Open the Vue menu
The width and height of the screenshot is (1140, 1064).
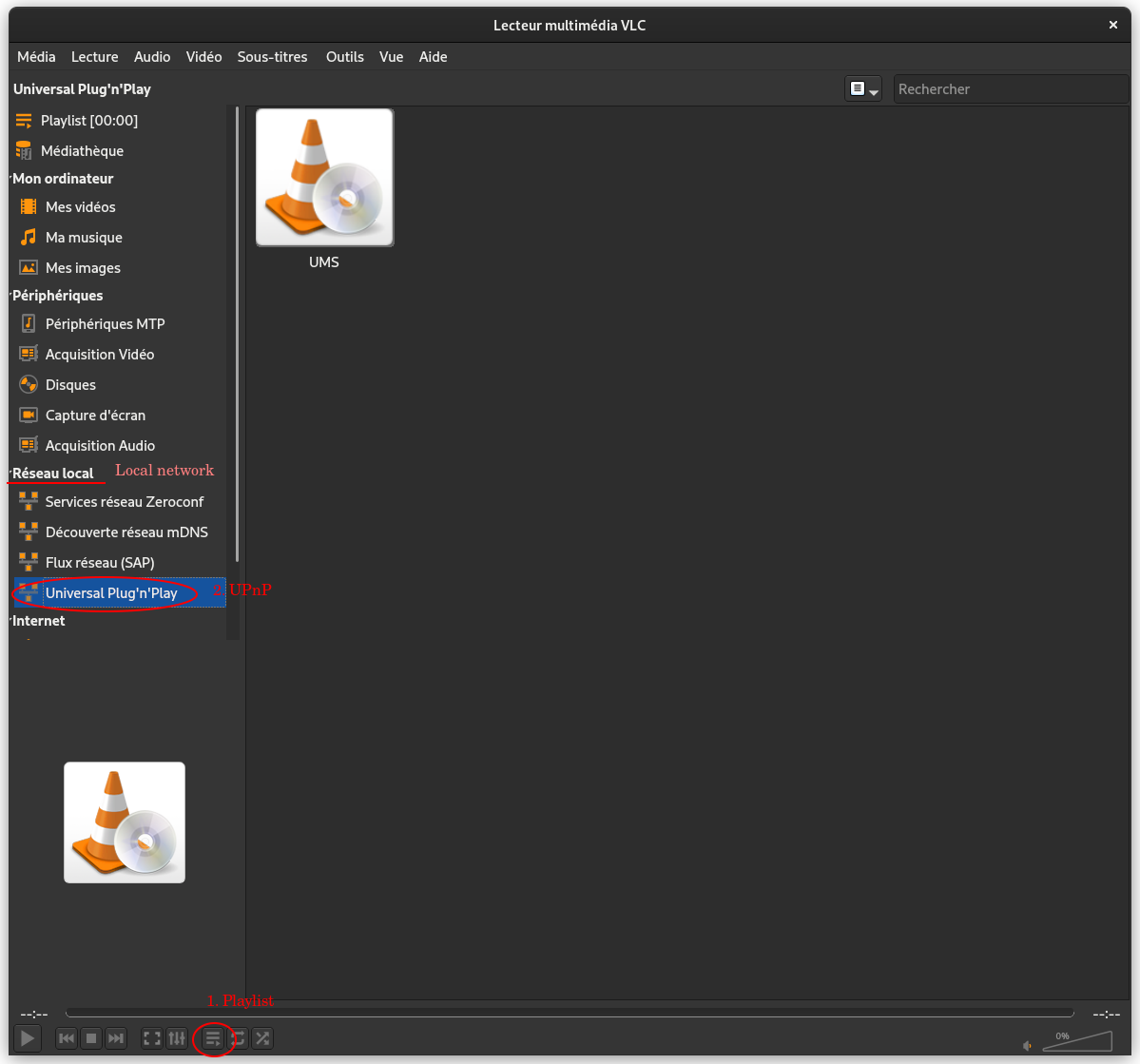click(391, 57)
